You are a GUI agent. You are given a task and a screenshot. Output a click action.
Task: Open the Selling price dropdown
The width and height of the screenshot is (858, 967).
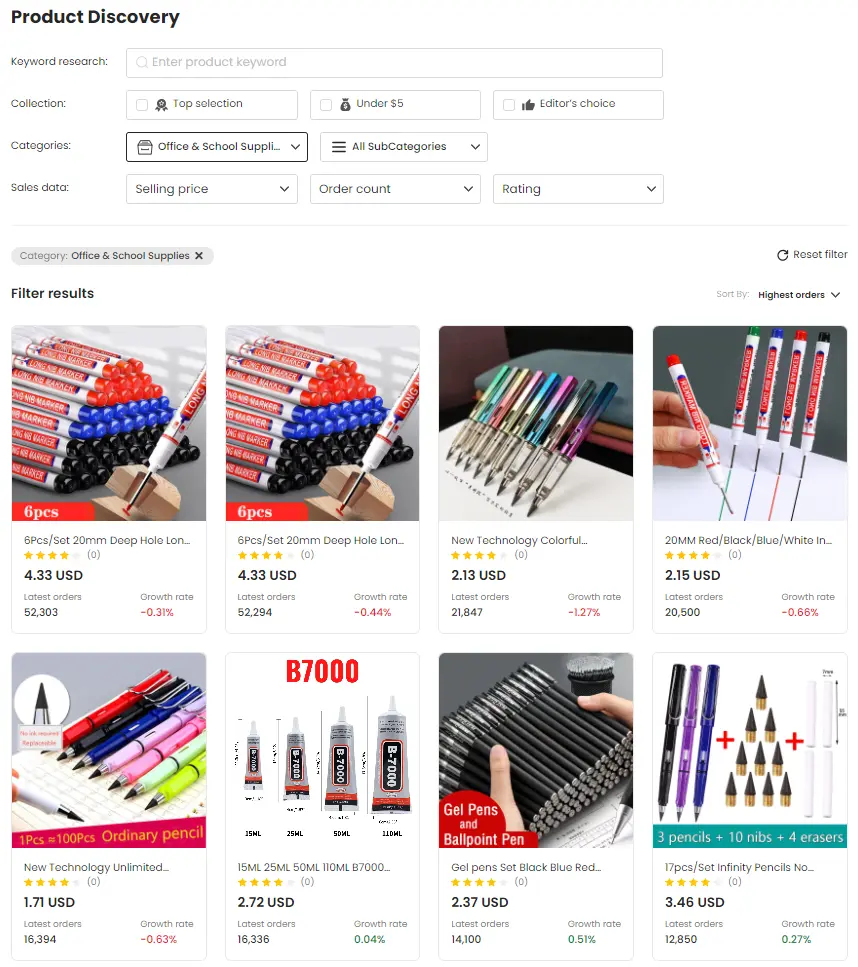tap(212, 189)
